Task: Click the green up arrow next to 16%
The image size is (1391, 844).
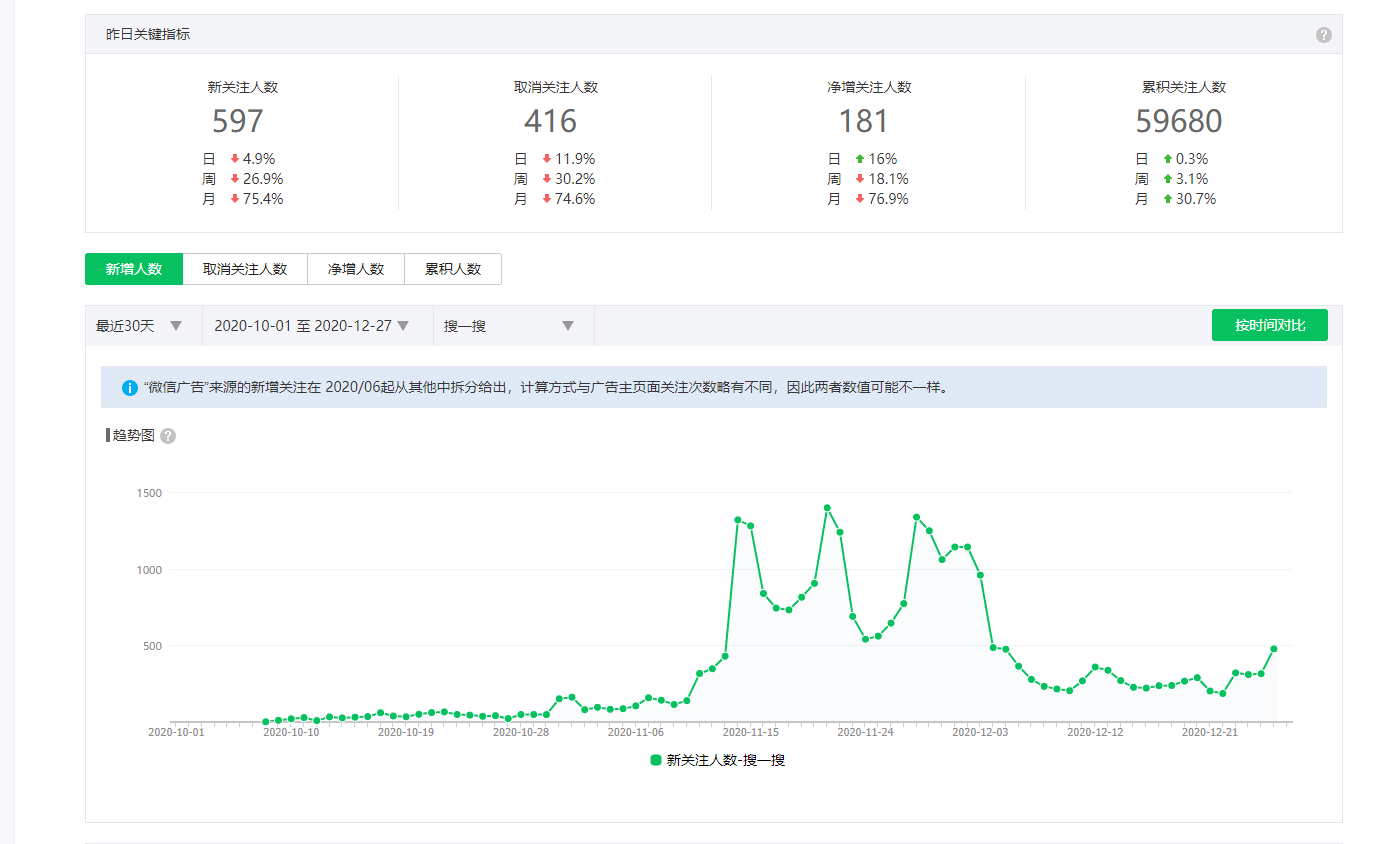Action: click(x=859, y=159)
